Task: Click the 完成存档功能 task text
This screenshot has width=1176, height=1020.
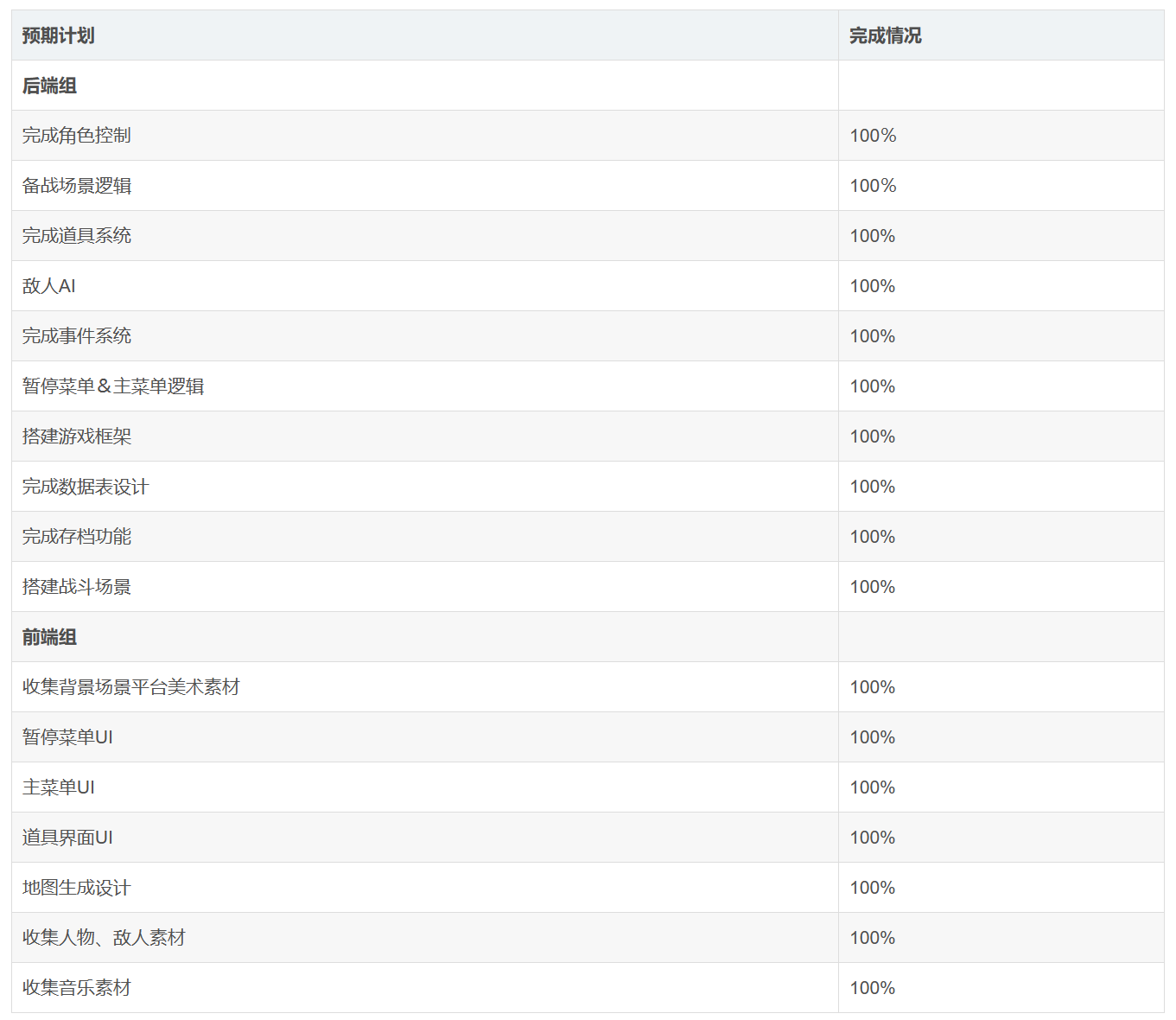Action: click(77, 537)
